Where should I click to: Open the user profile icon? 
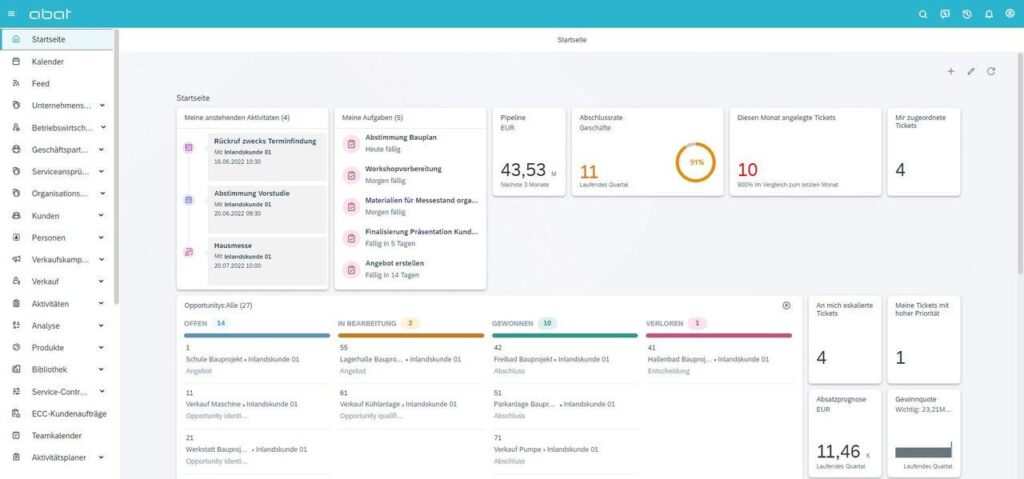coord(1010,14)
